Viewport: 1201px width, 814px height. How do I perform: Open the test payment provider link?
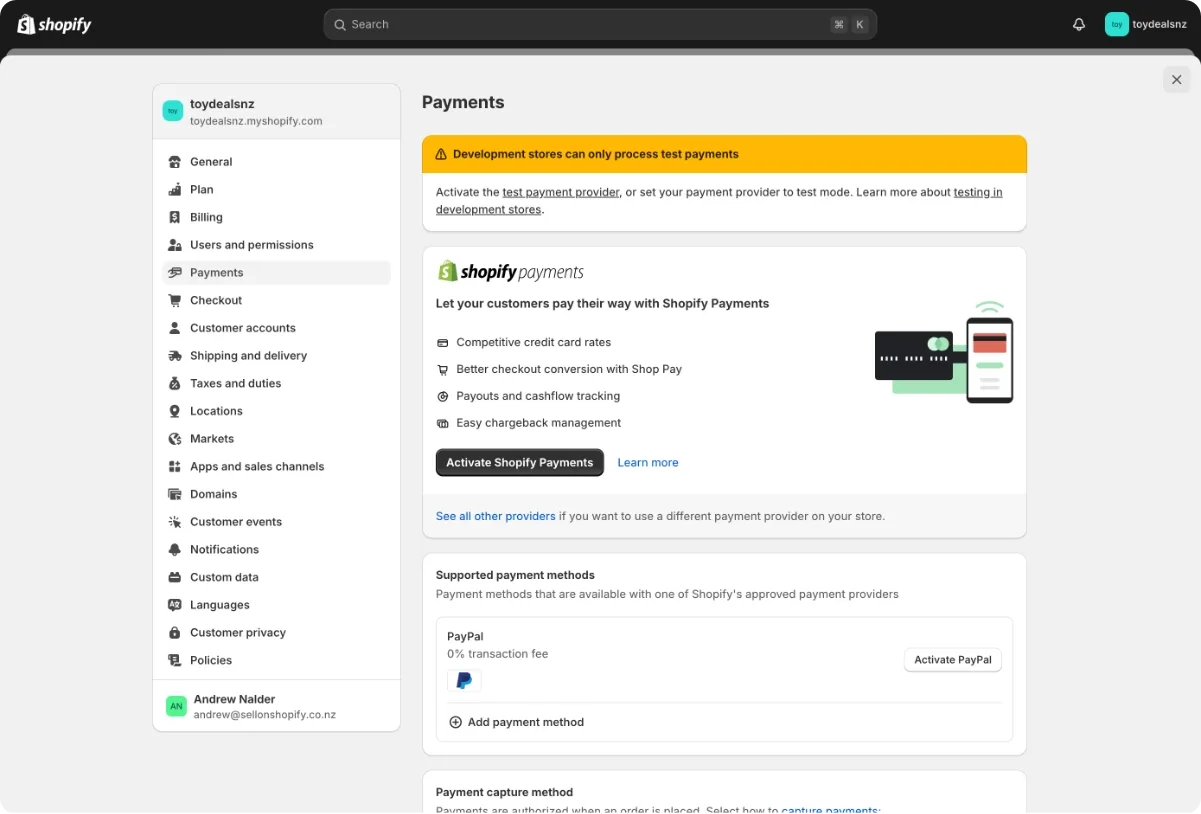(x=561, y=192)
